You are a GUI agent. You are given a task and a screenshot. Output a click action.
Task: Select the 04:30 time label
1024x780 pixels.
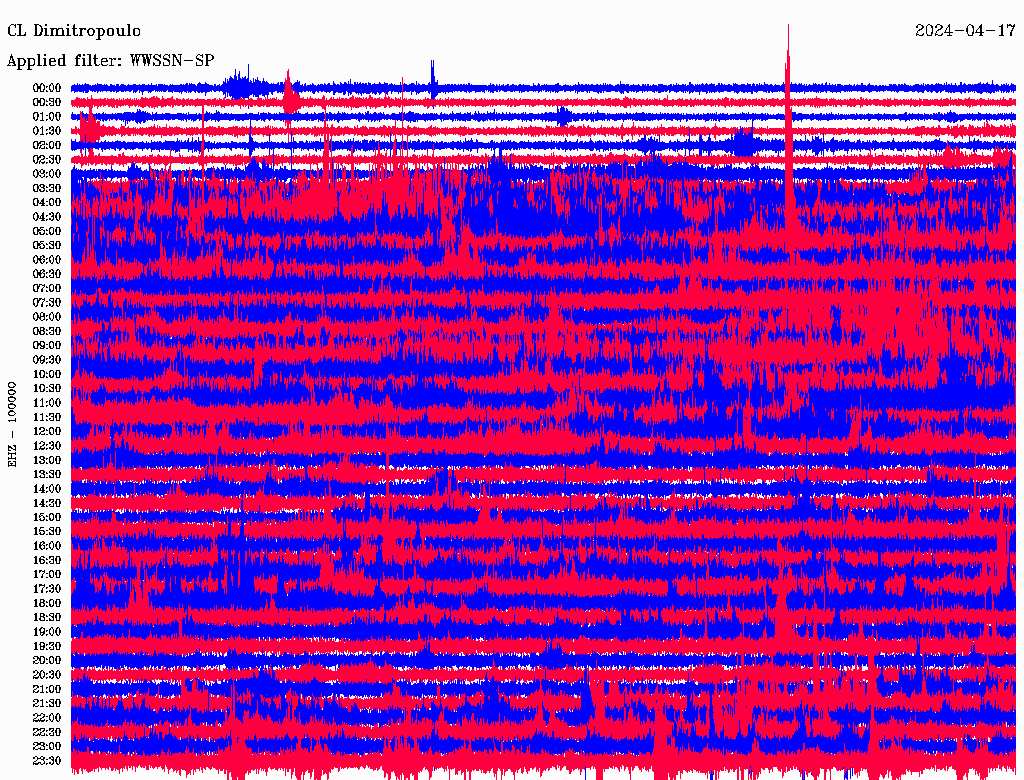pyautogui.click(x=47, y=216)
